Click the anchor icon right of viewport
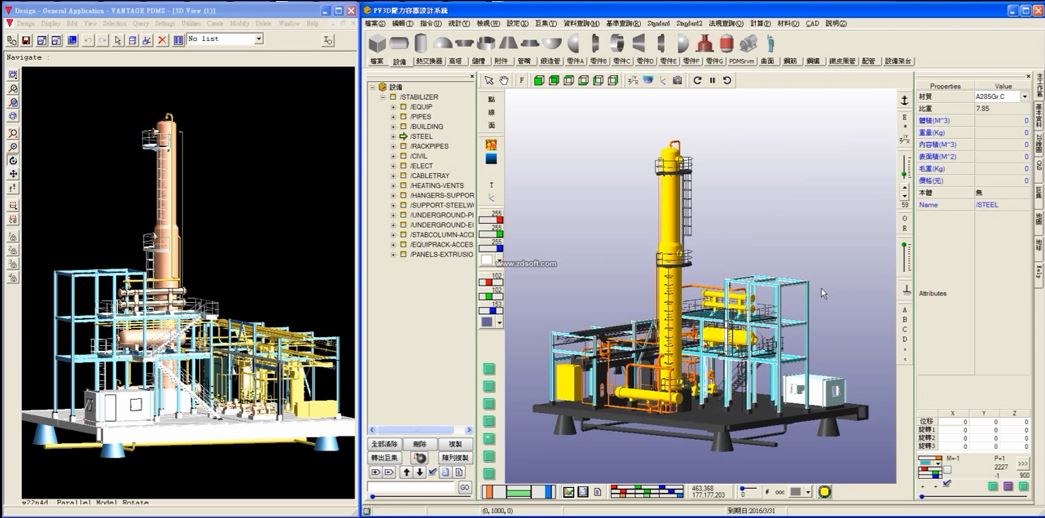 click(904, 100)
